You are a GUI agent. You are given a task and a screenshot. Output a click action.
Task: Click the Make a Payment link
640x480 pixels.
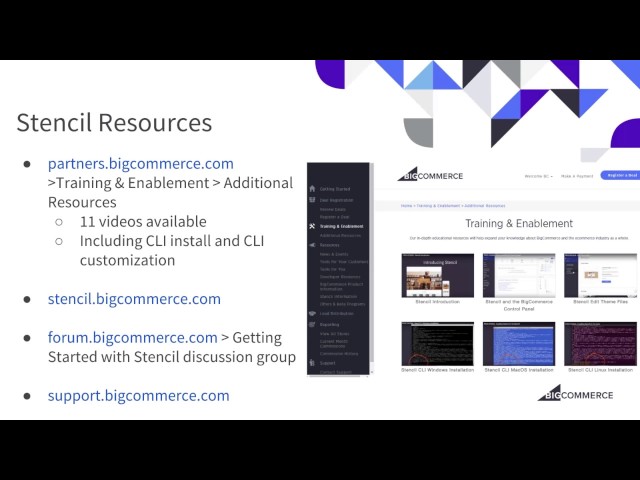pyautogui.click(x=577, y=176)
